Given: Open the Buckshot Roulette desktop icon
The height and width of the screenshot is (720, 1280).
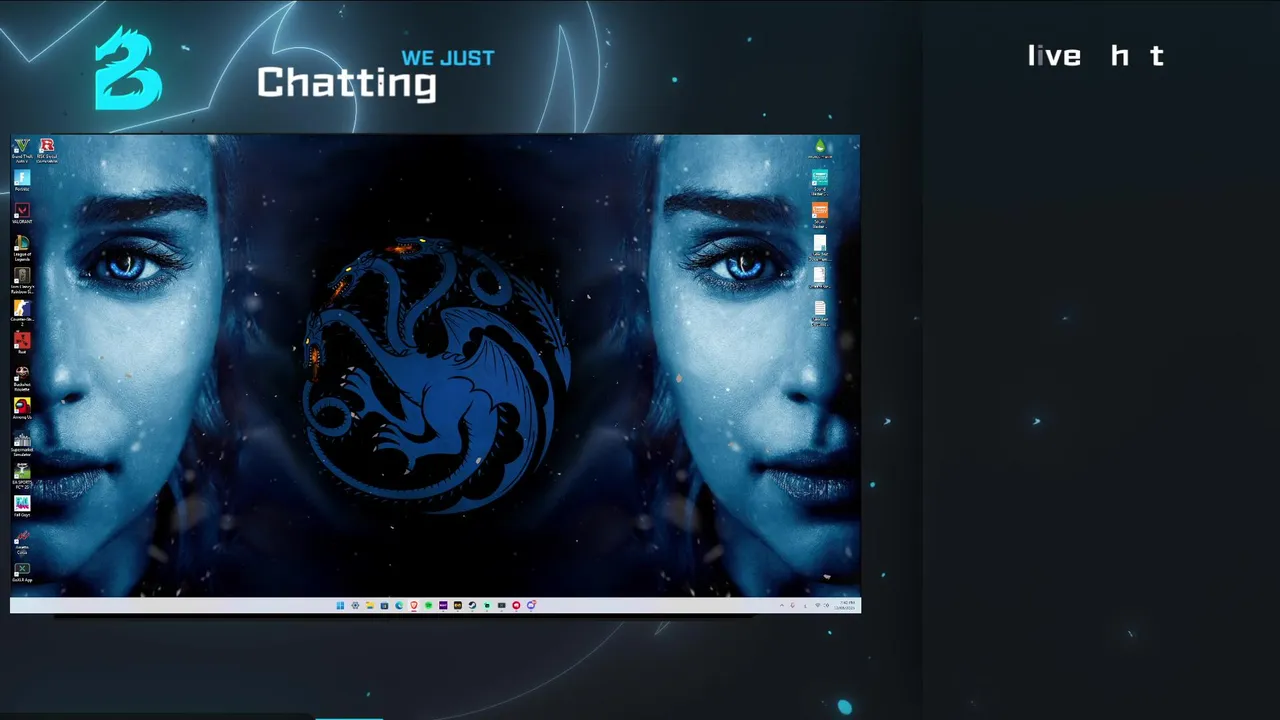Looking at the screenshot, I should [x=22, y=378].
